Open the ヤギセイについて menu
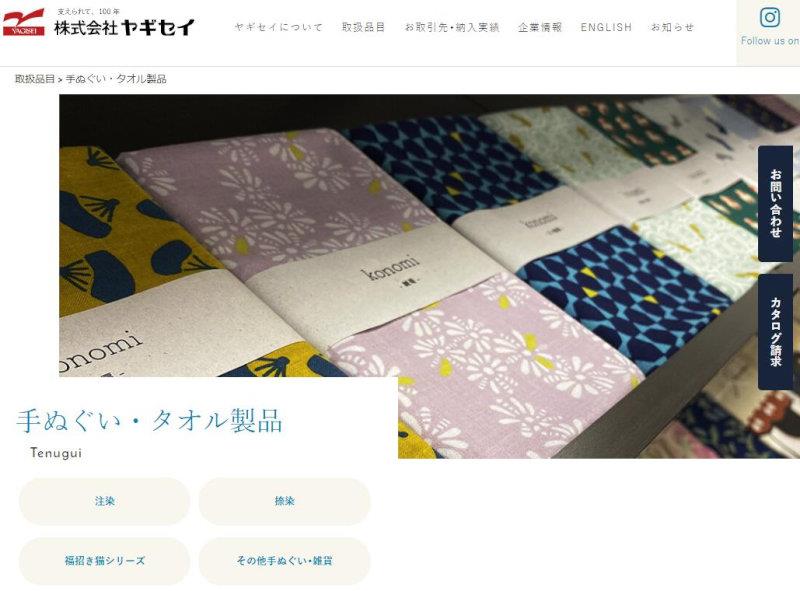This screenshot has height=591, width=800. (279, 27)
